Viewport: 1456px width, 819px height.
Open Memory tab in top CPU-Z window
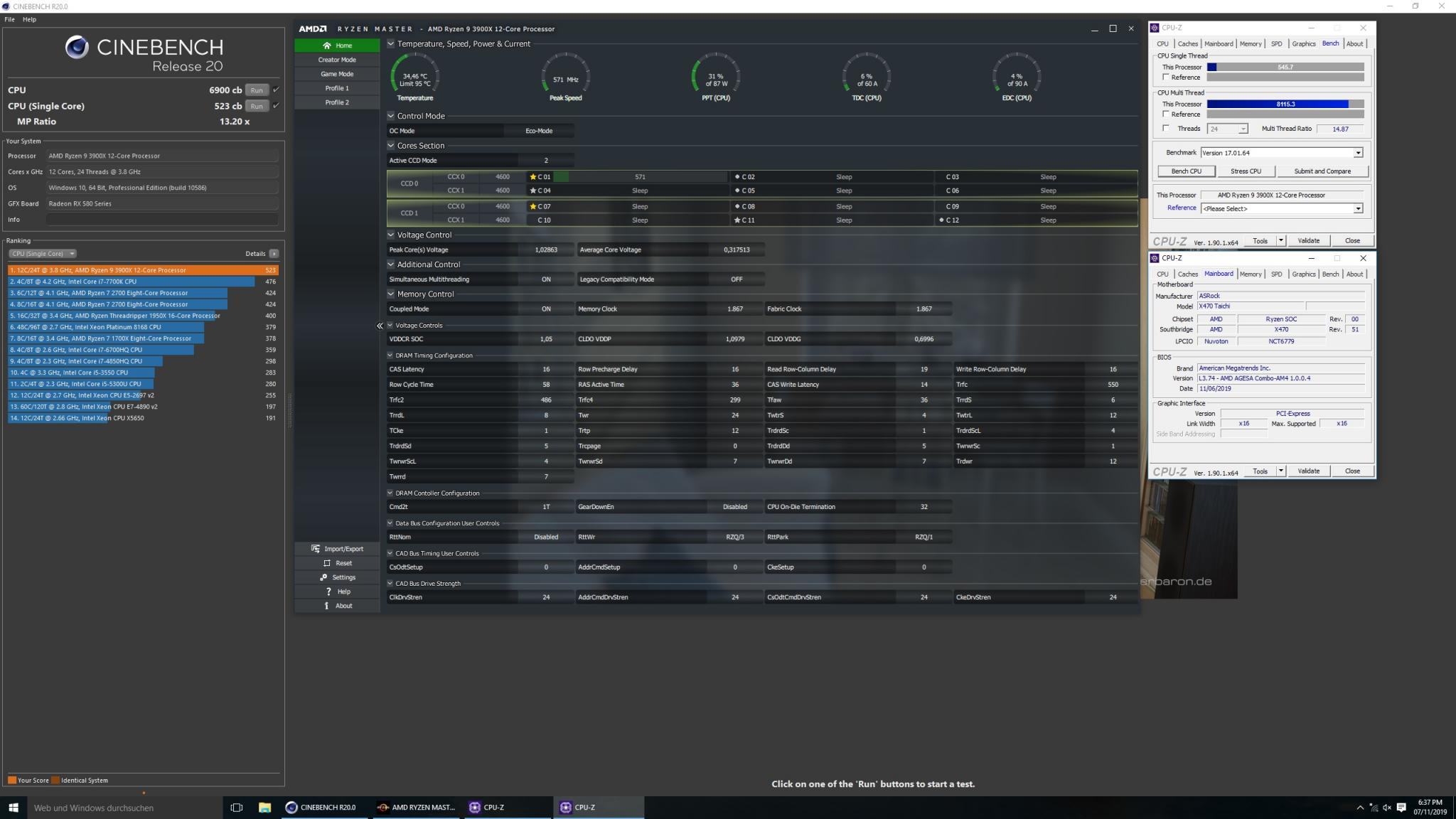coord(1251,44)
